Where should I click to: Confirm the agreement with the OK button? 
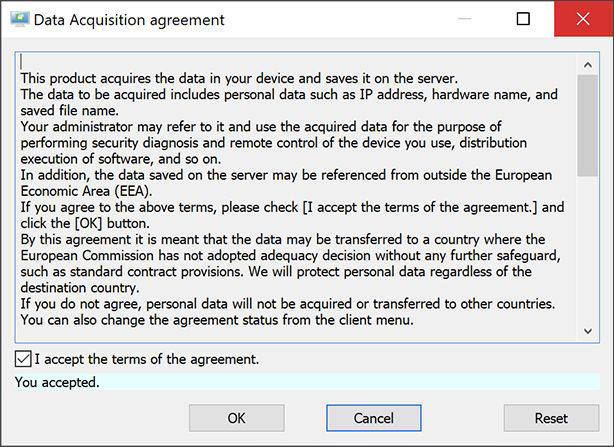[x=237, y=418]
